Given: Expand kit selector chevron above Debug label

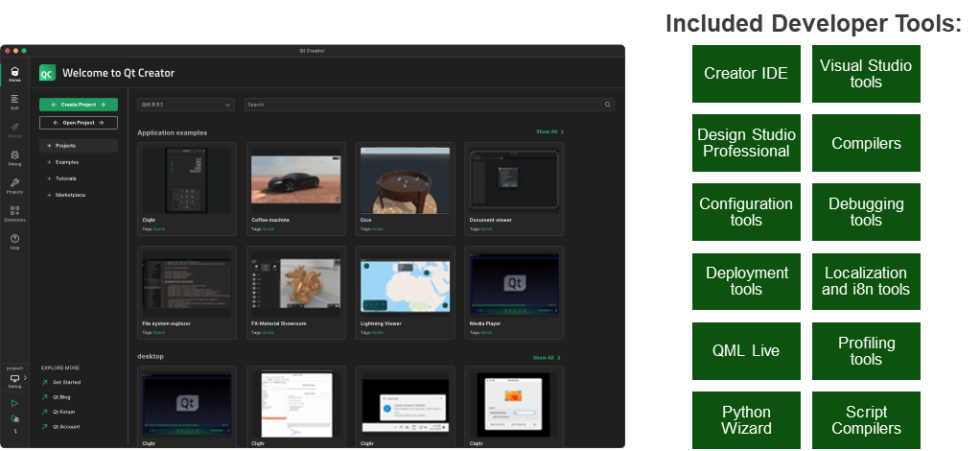Looking at the screenshot, I should click(x=25, y=377).
